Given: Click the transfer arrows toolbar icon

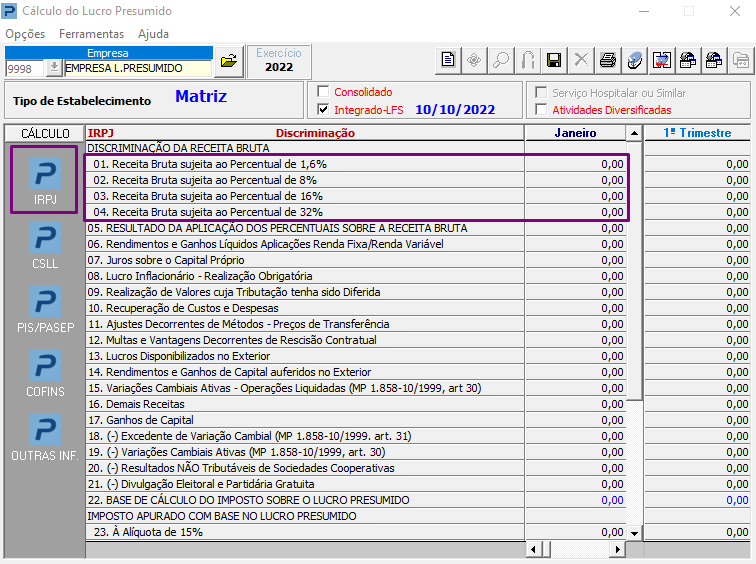Looking at the screenshot, I should (x=662, y=60).
